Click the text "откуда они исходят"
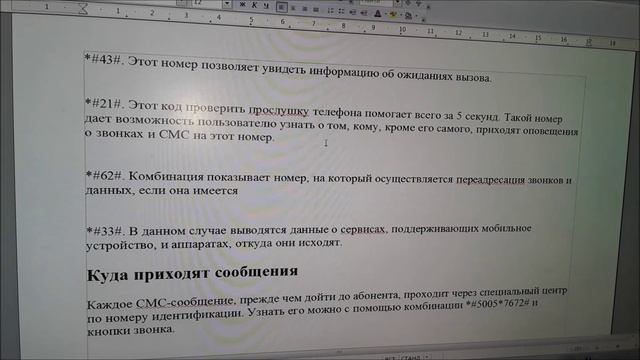The image size is (640, 360). 288,243
